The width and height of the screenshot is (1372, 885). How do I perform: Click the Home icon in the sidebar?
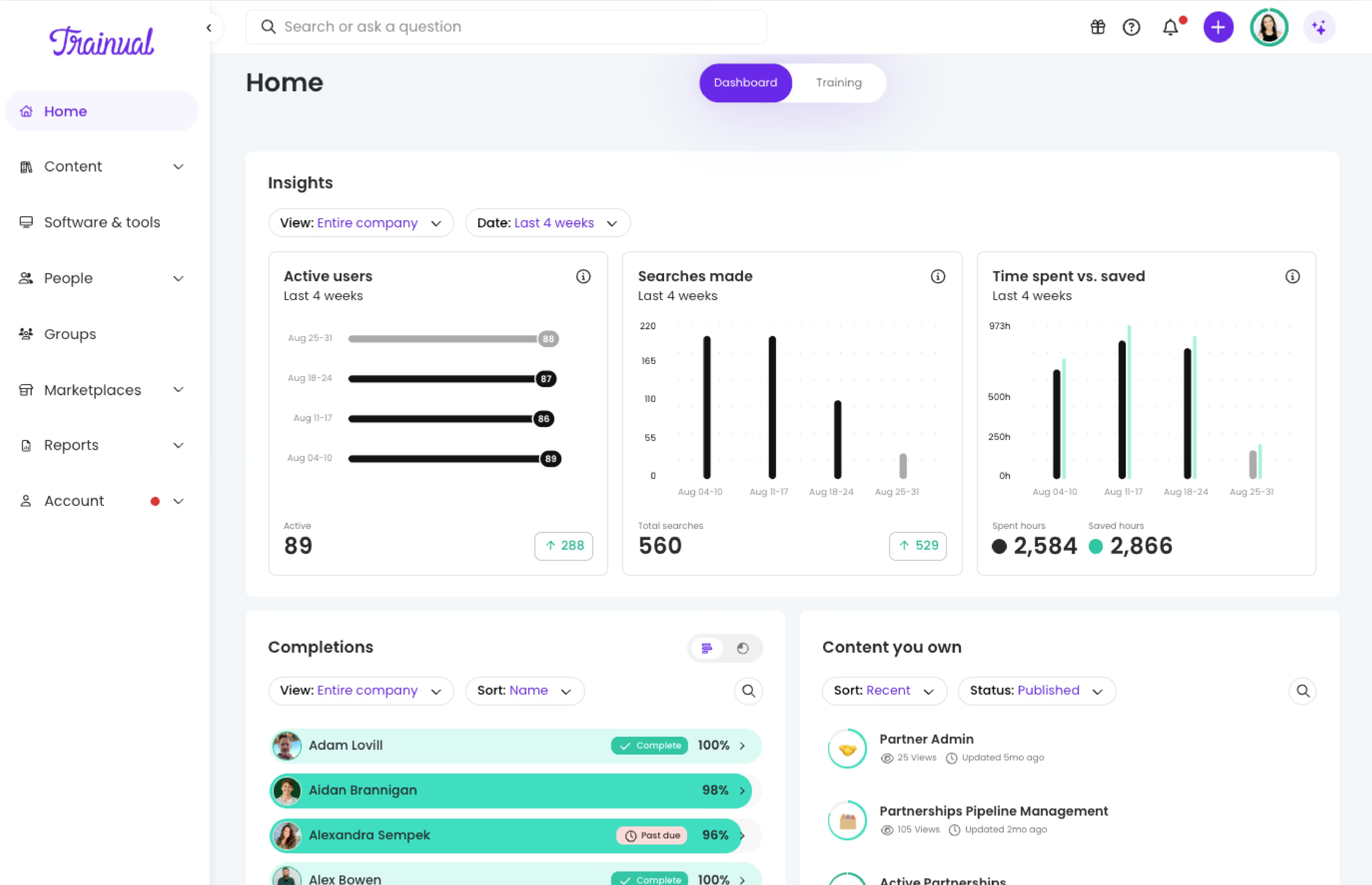26,111
